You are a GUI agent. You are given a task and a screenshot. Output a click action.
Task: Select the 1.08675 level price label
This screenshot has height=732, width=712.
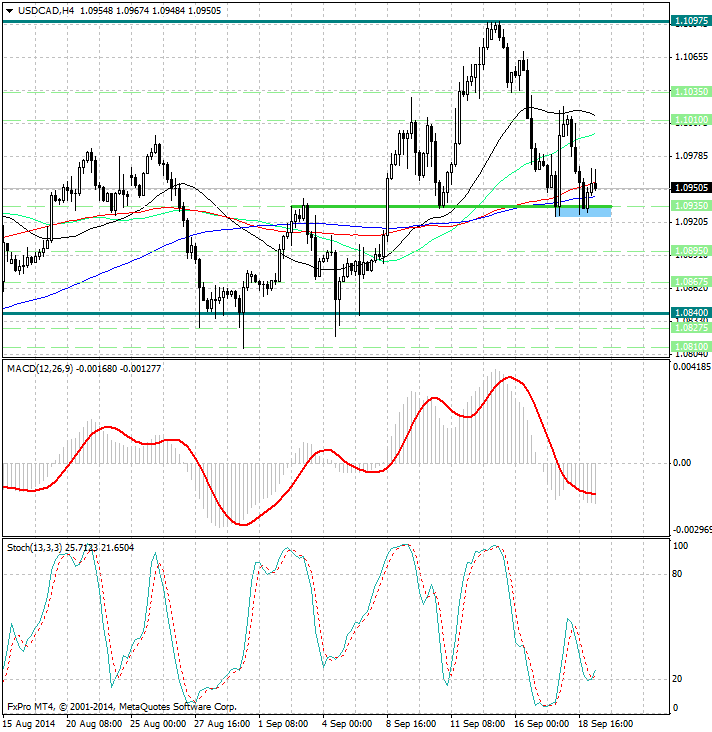(691, 282)
